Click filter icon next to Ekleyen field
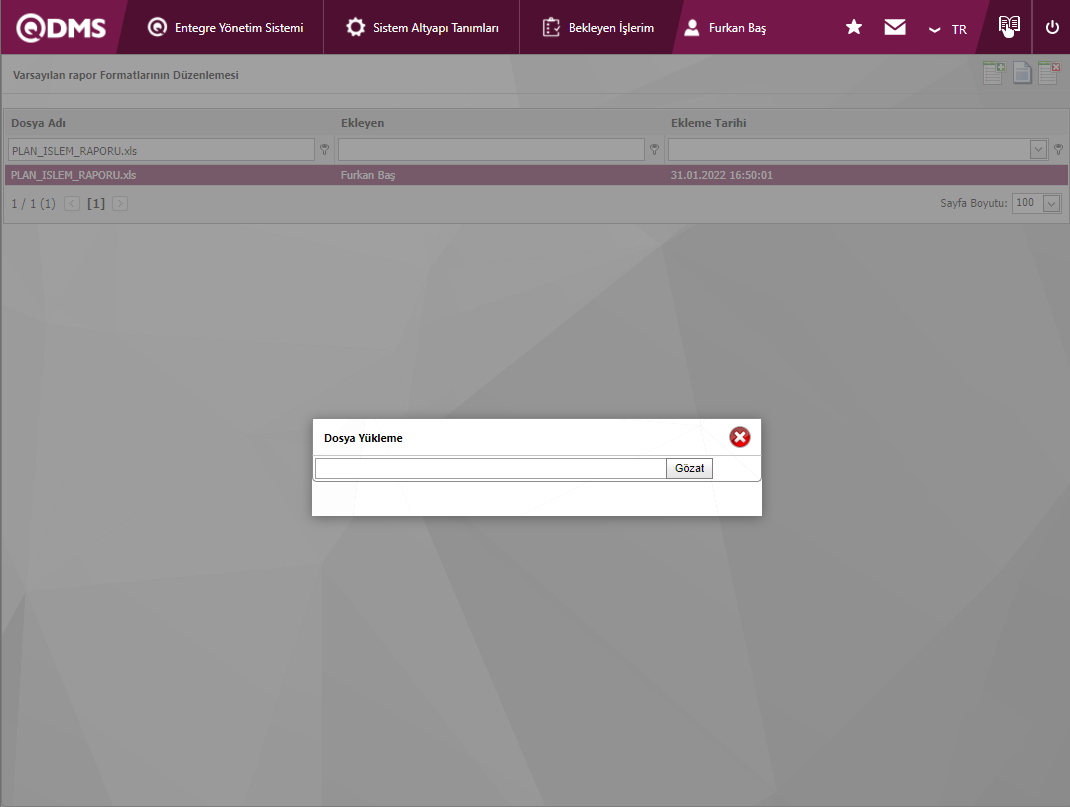Viewport: 1070px width, 807px height. point(654,149)
